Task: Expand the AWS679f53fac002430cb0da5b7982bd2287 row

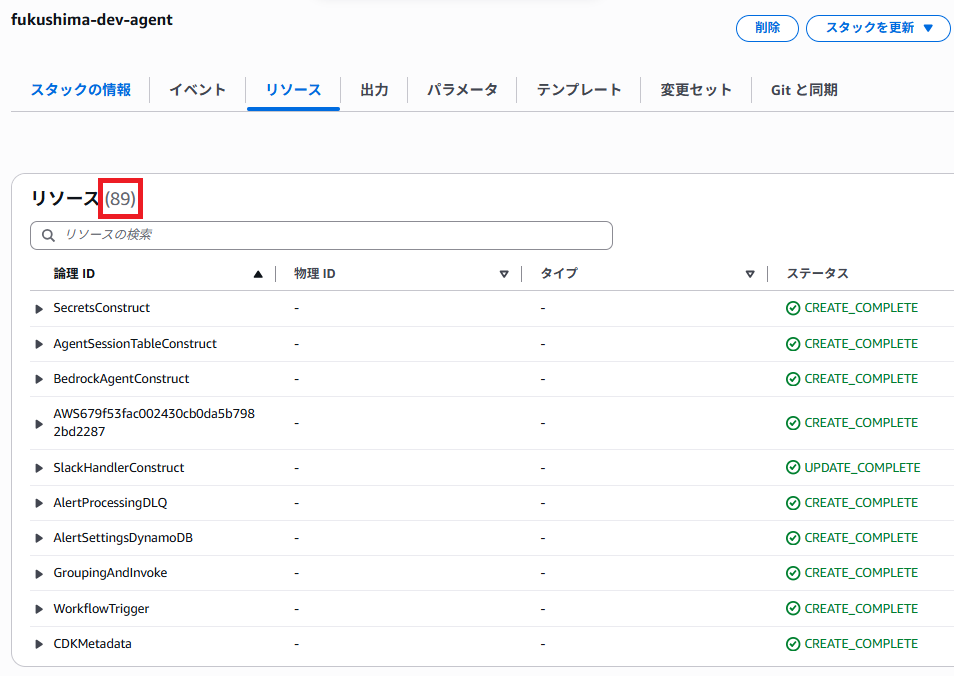Action: pos(39,424)
